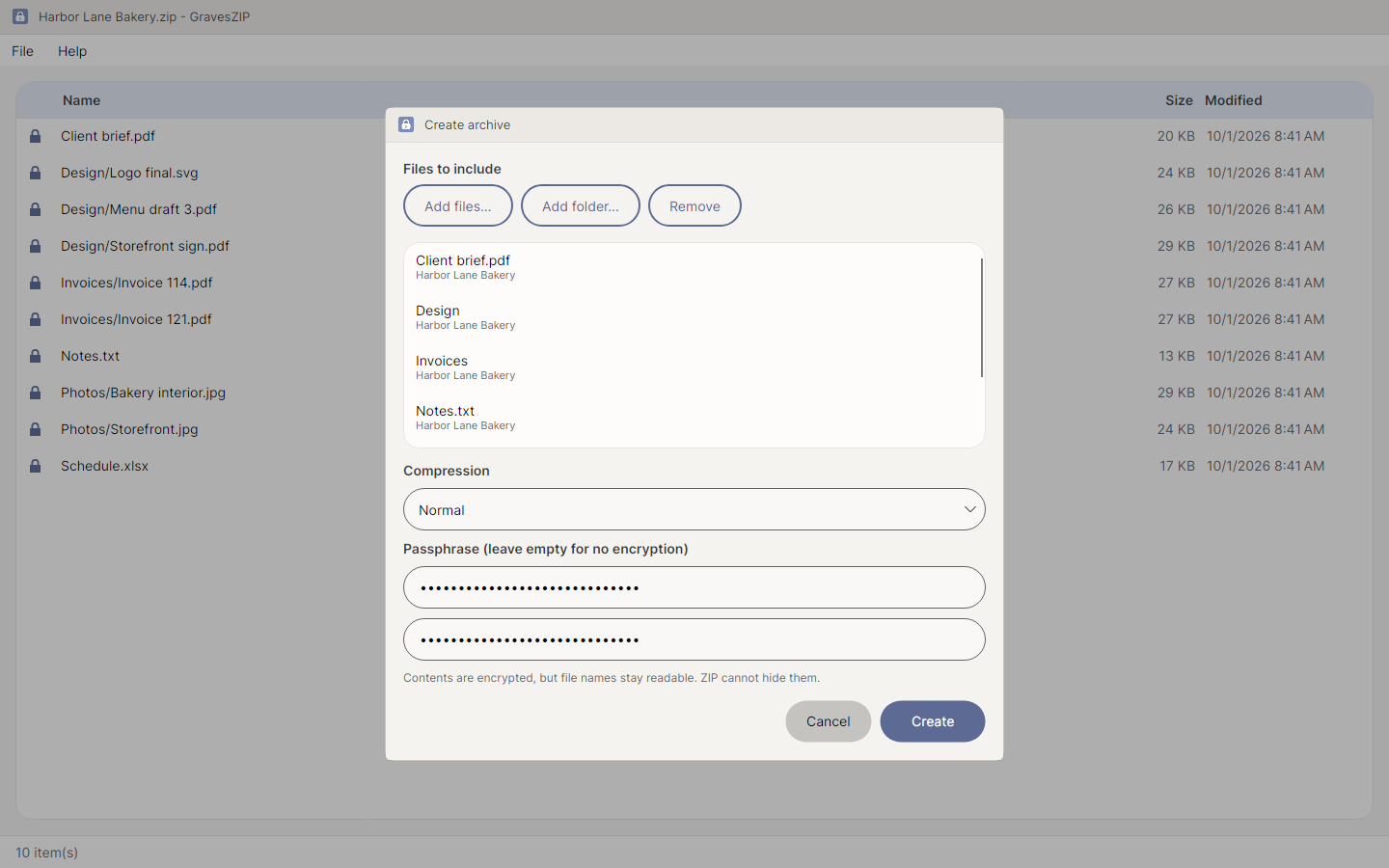Select Photos/Storefront.jpg in archive list
1389x868 pixels.
tap(694, 429)
